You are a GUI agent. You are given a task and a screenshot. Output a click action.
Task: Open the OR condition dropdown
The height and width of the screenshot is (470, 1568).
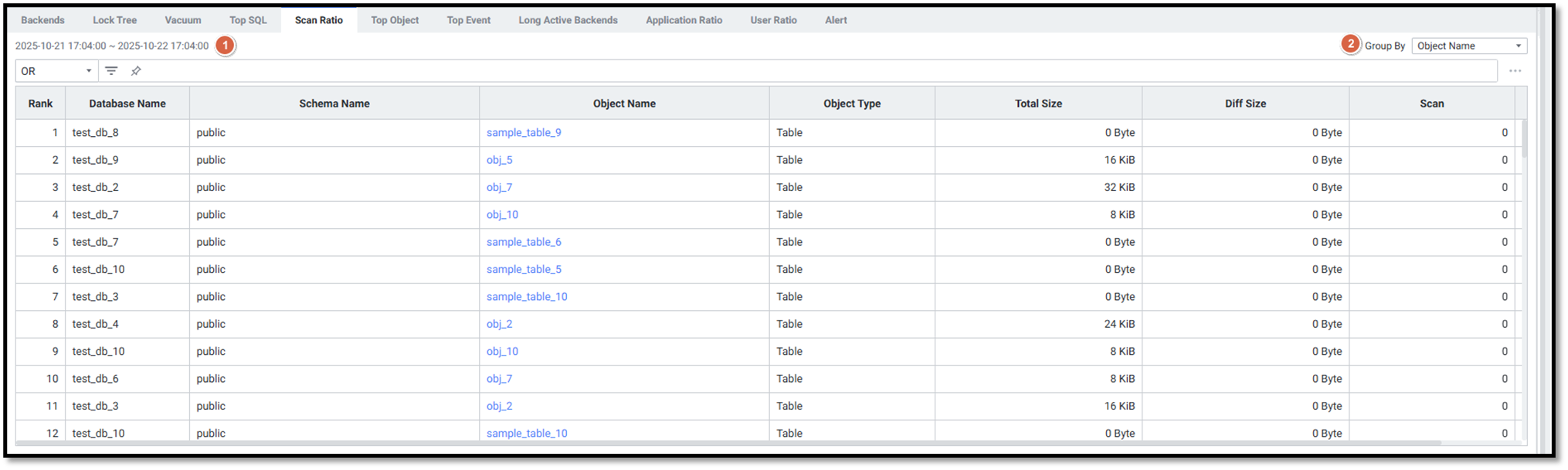coord(56,71)
